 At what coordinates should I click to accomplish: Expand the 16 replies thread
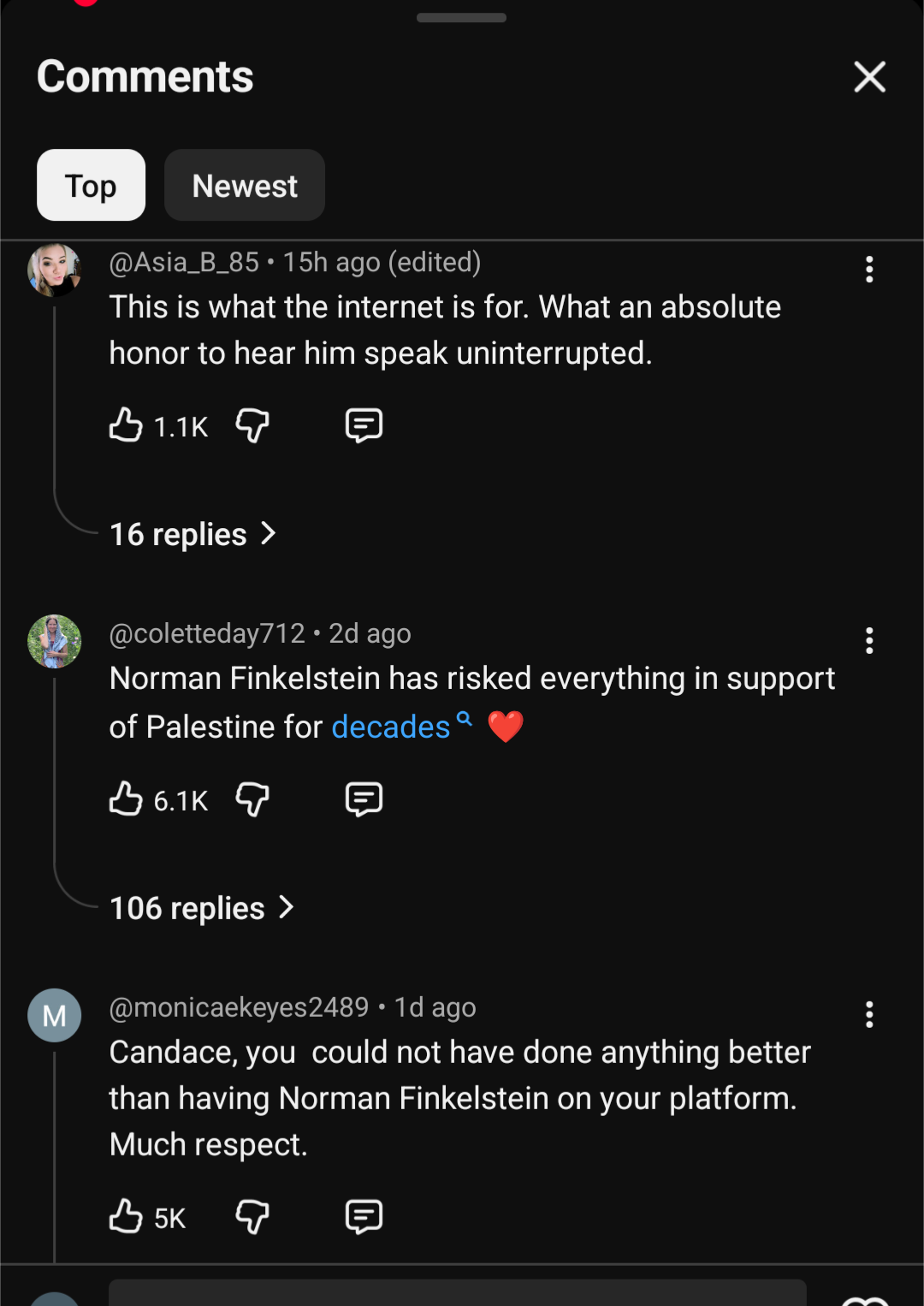[x=192, y=534]
